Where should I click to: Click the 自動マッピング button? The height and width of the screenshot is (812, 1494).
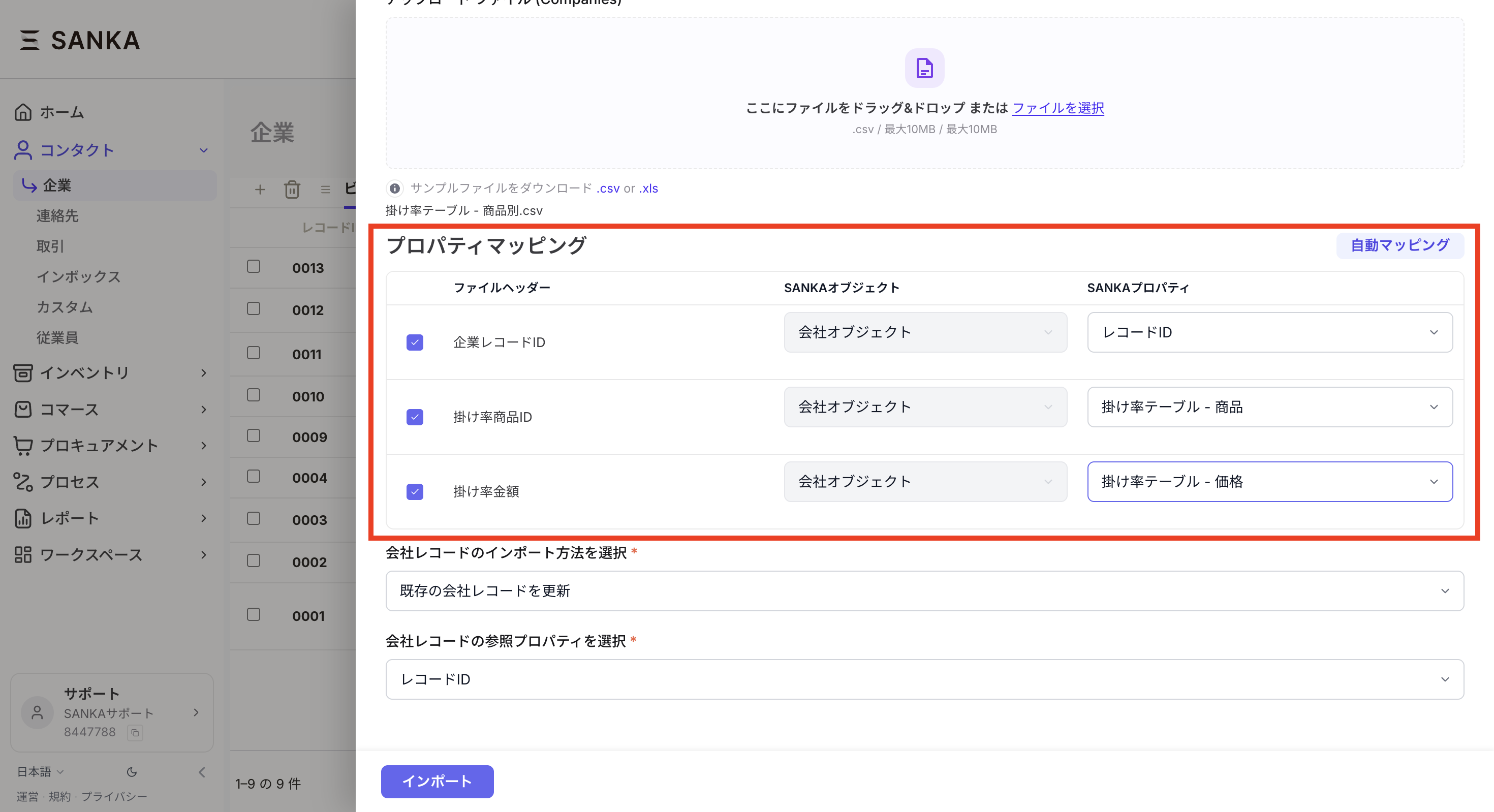point(1399,245)
